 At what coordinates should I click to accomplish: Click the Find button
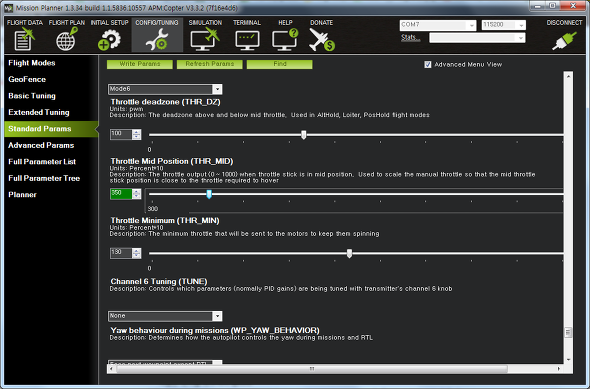[x=280, y=64]
